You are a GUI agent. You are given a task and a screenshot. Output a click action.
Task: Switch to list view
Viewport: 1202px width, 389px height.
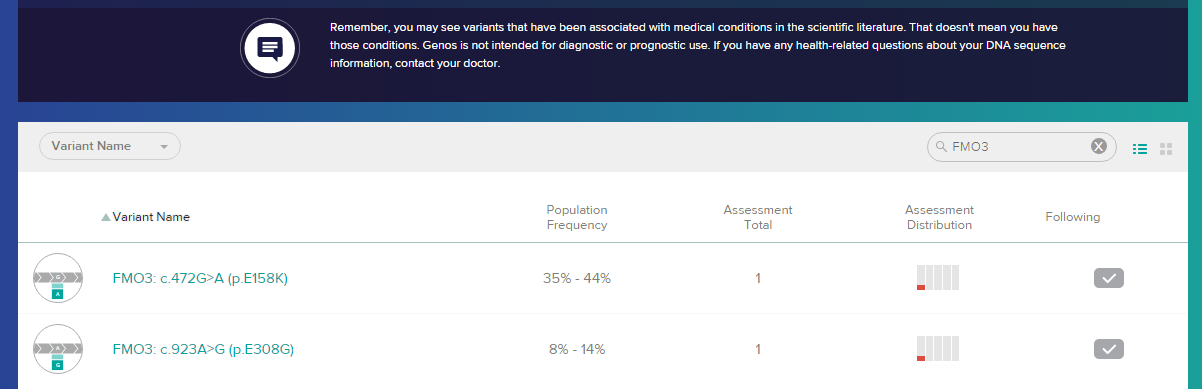click(1139, 149)
